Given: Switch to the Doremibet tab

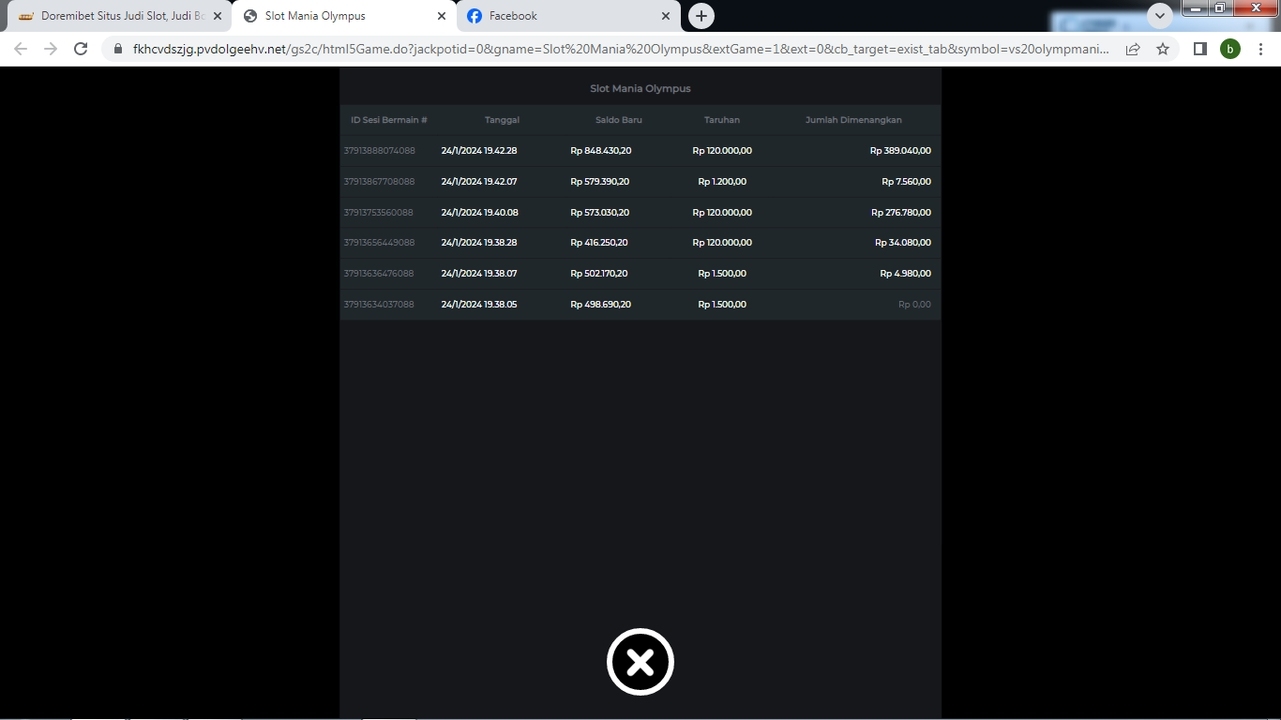Looking at the screenshot, I should (x=115, y=16).
